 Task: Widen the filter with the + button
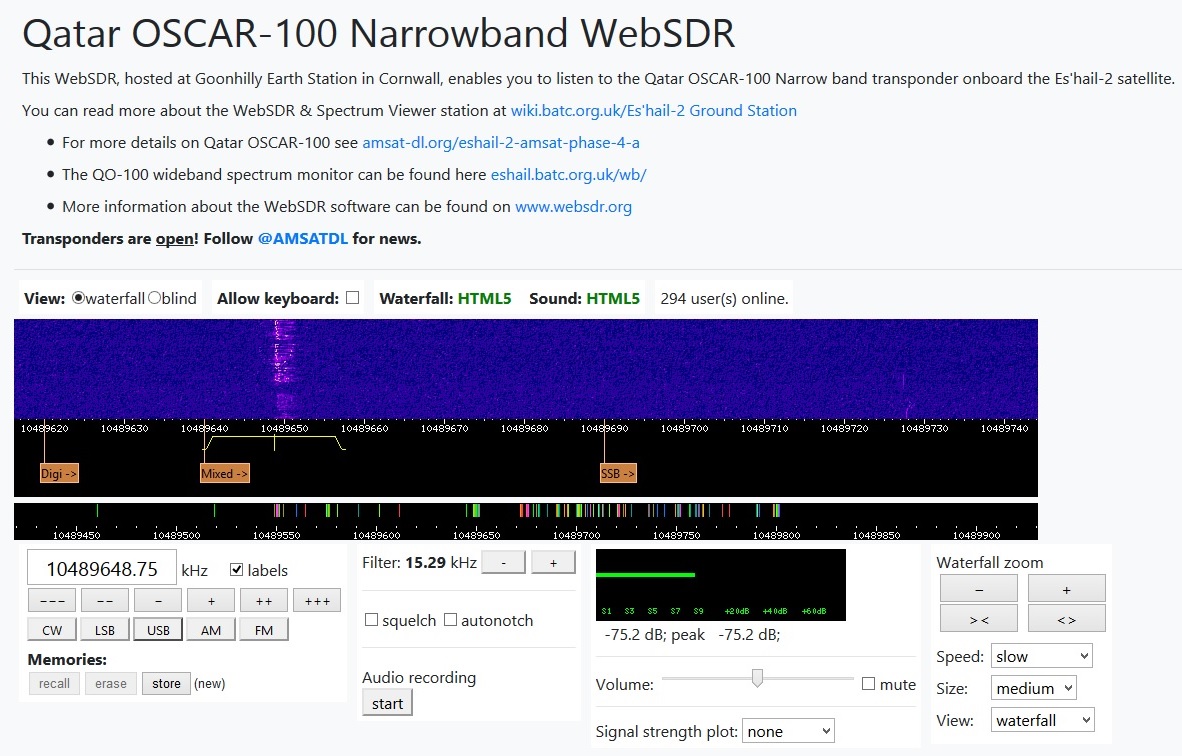(x=553, y=562)
